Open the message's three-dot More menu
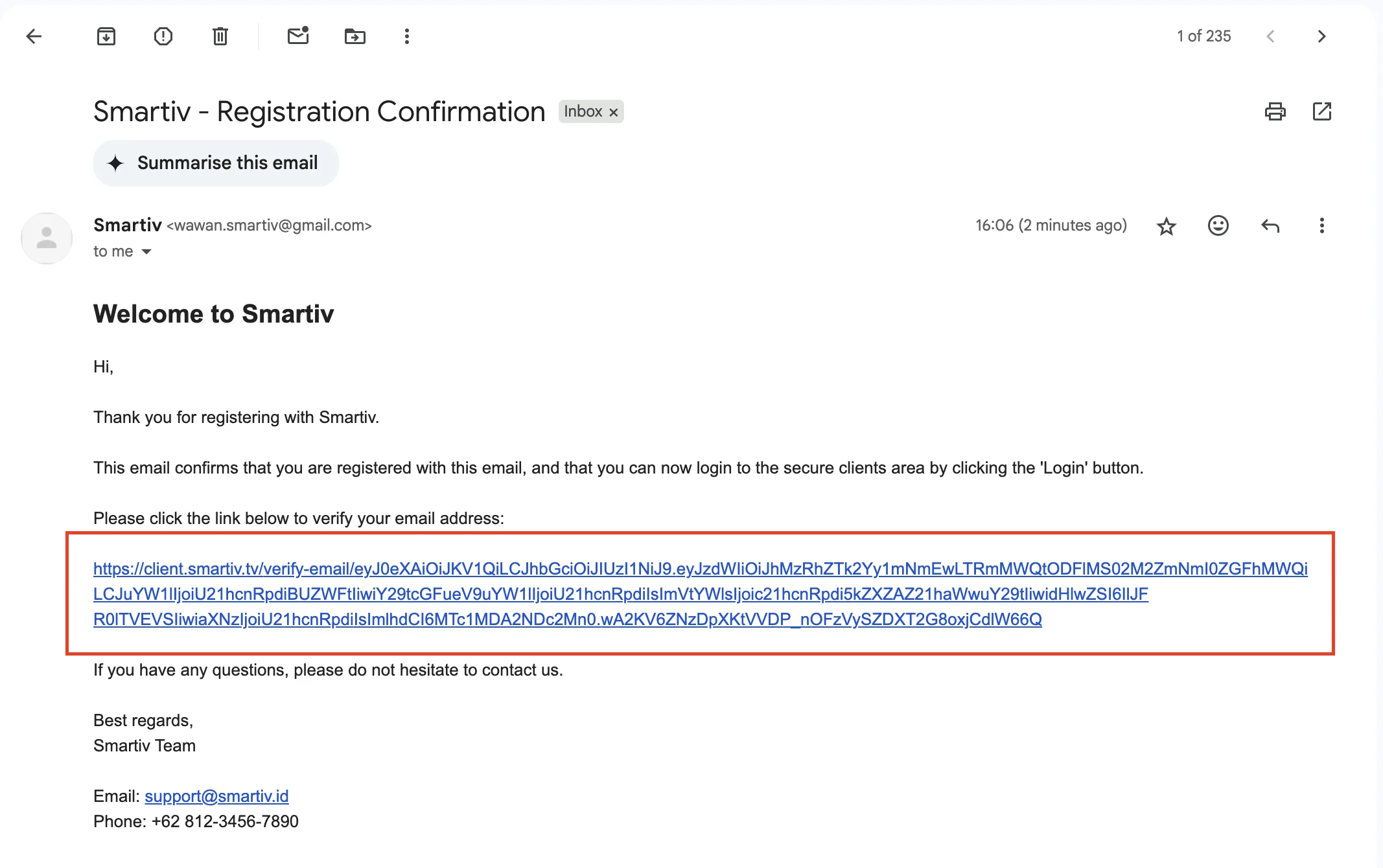This screenshot has width=1383, height=868. click(x=1322, y=225)
